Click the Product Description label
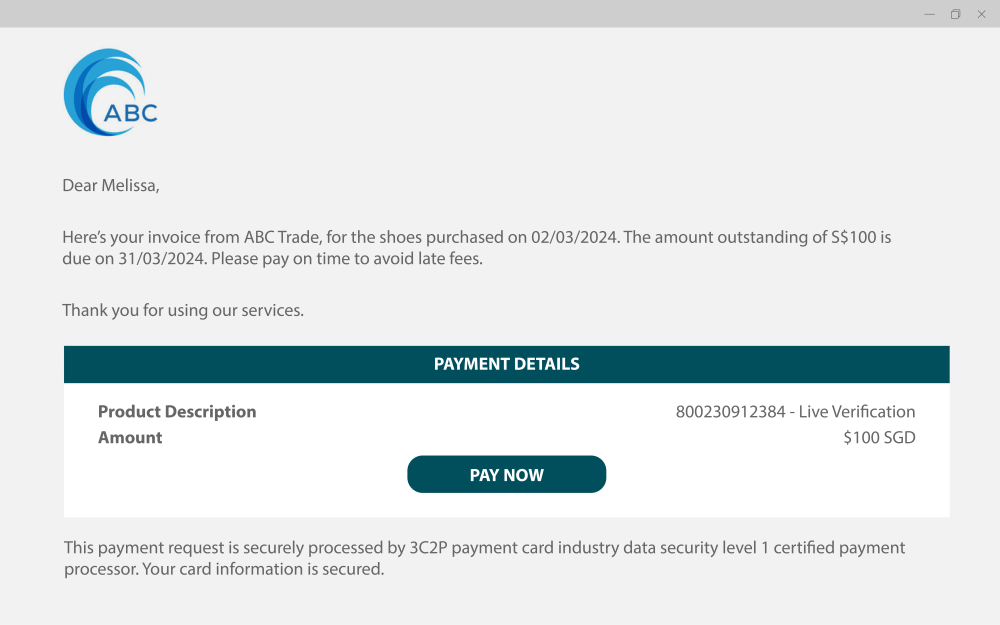The width and height of the screenshot is (1000, 625). (177, 412)
